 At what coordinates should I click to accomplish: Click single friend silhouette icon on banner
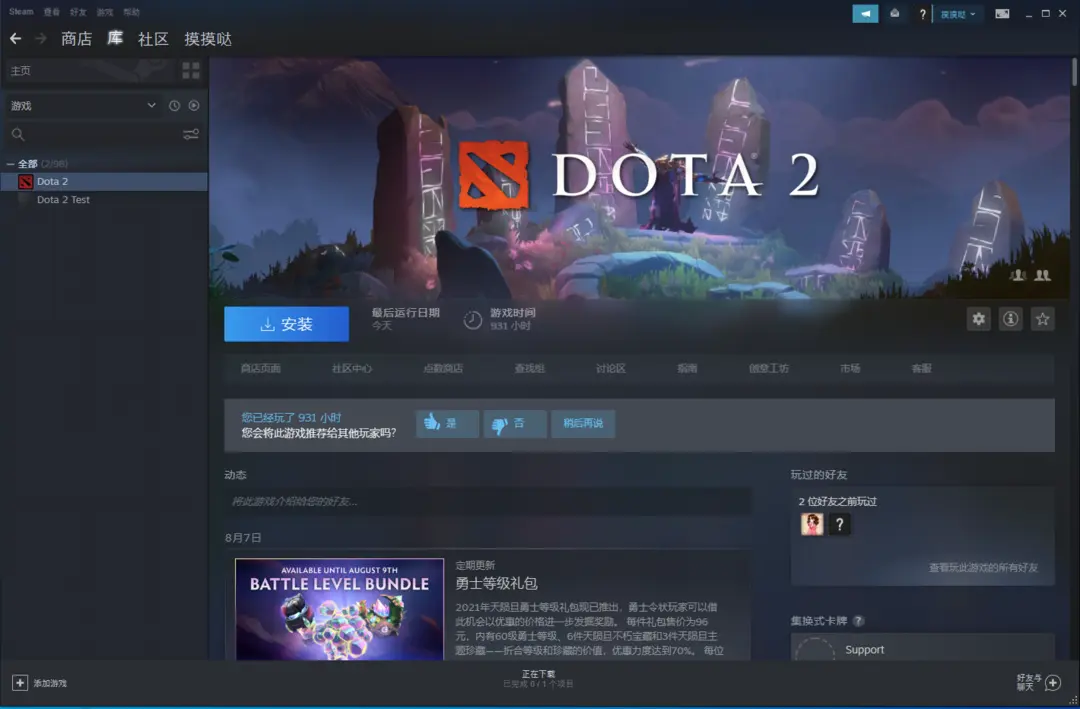[1018, 276]
